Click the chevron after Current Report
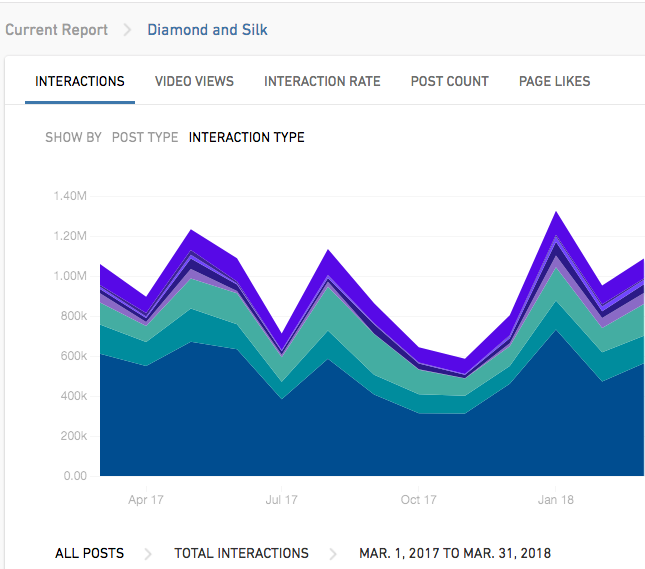 128,30
